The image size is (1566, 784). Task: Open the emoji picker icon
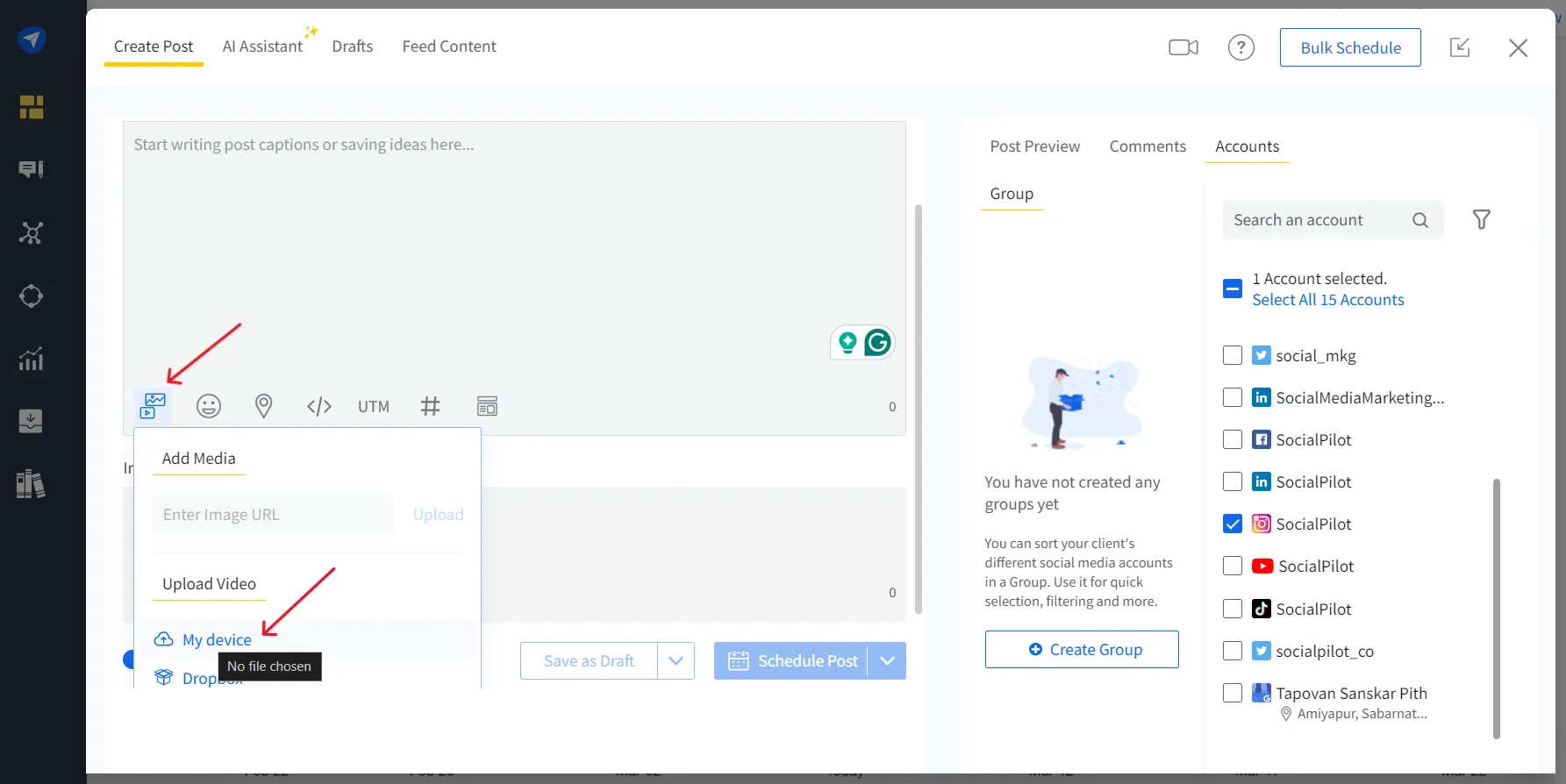[209, 406]
